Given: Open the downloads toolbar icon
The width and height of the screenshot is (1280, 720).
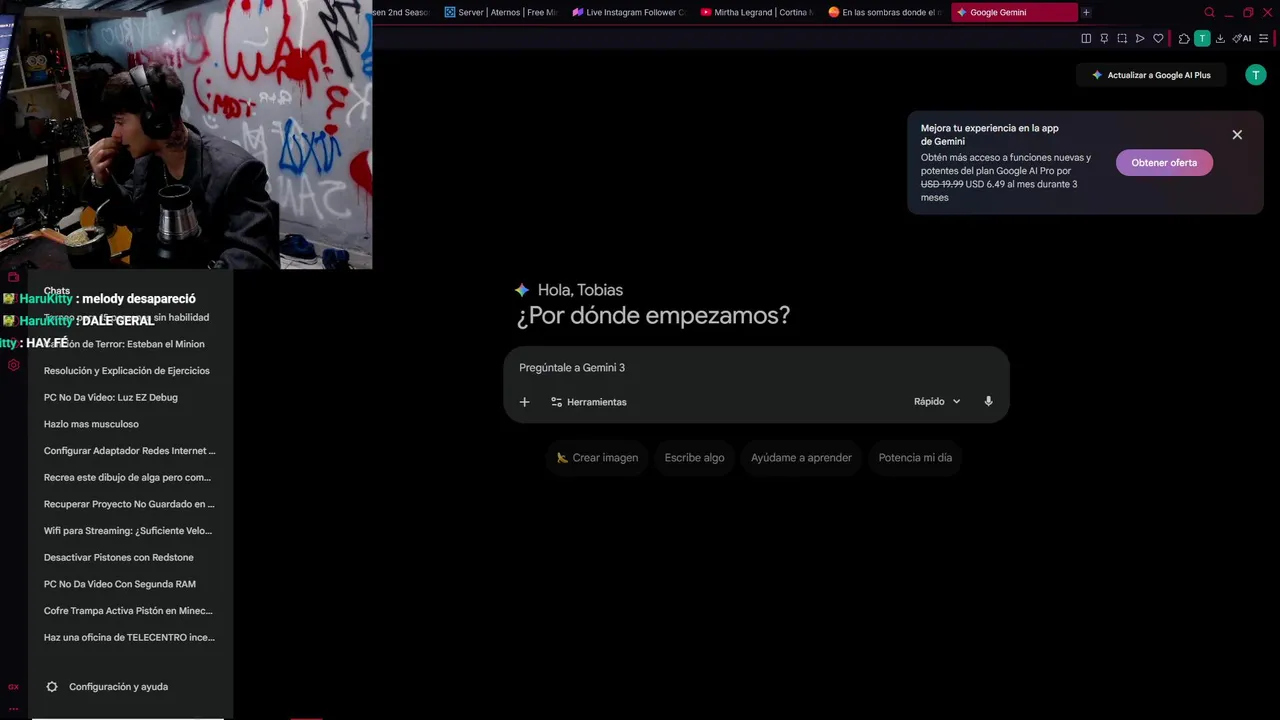Looking at the screenshot, I should pos(1220,39).
